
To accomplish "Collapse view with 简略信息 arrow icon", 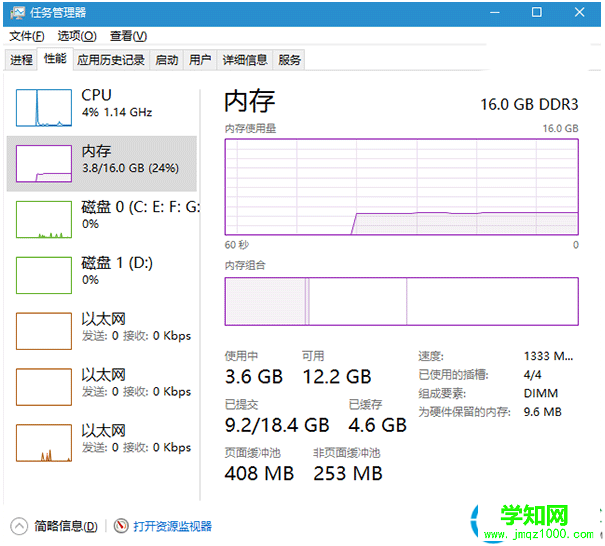I will tap(19, 526).
